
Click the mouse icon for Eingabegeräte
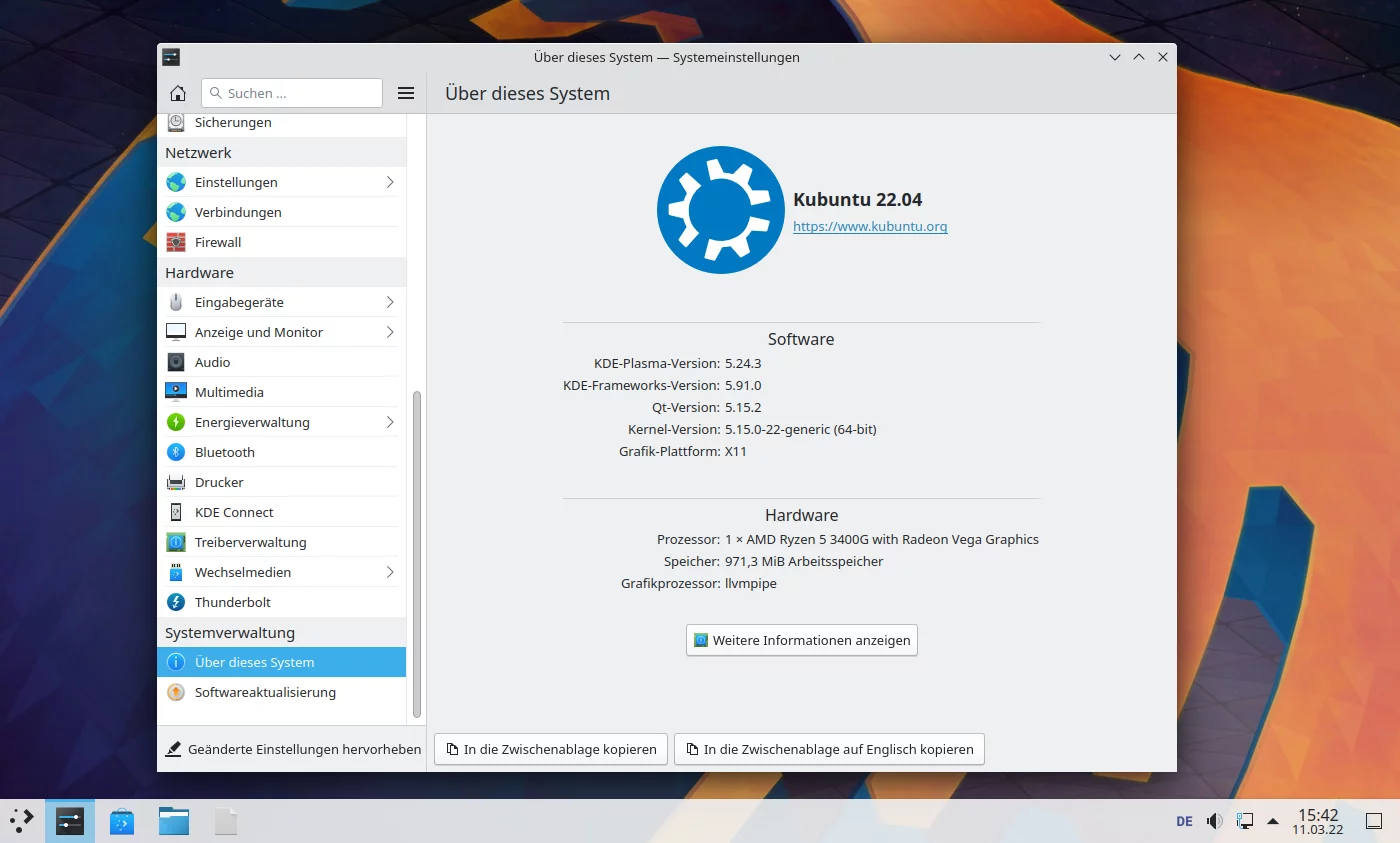176,302
